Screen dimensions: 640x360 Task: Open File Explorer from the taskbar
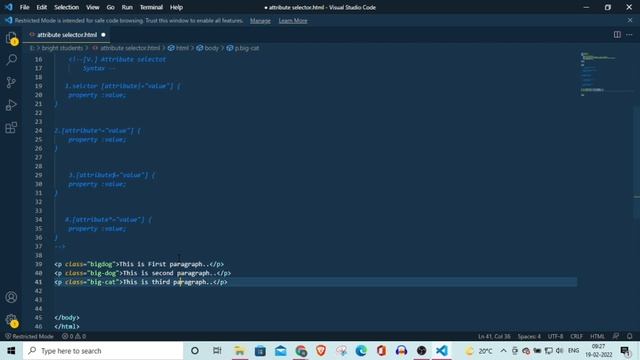coord(239,351)
